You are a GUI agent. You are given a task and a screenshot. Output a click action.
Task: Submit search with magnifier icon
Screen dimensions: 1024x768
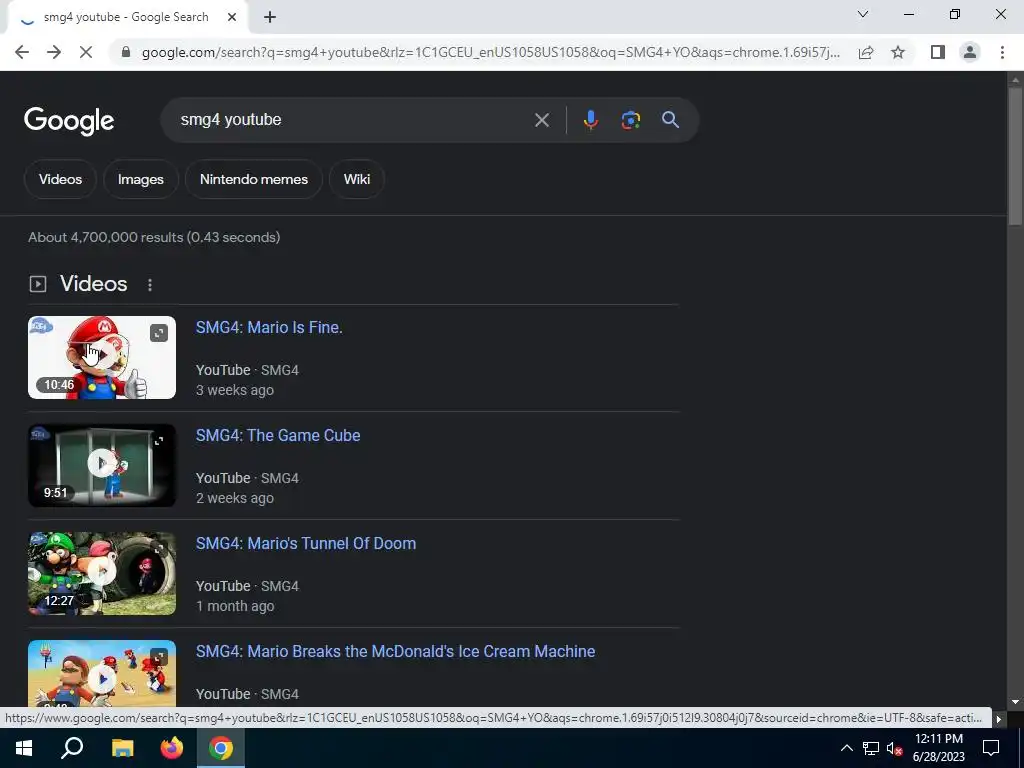pyautogui.click(x=670, y=120)
